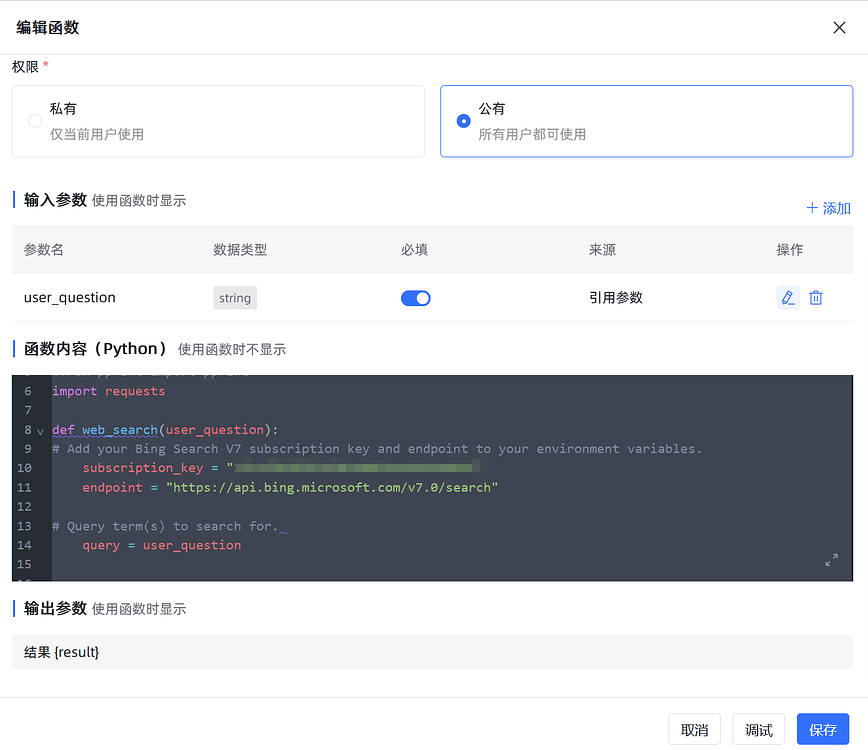Click the string data type tag

235,298
